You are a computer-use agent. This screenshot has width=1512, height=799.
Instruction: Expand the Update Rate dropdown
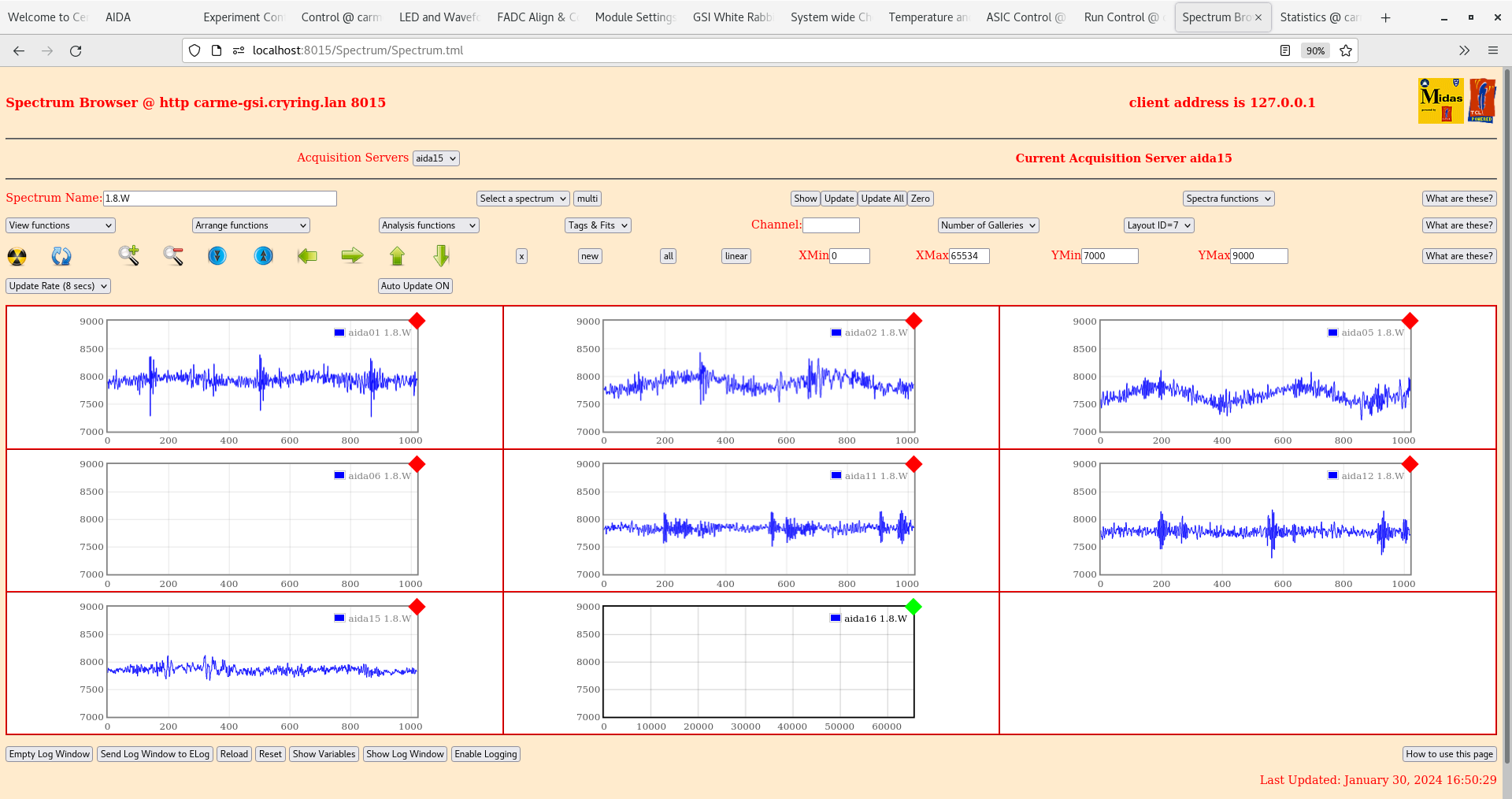pos(58,286)
